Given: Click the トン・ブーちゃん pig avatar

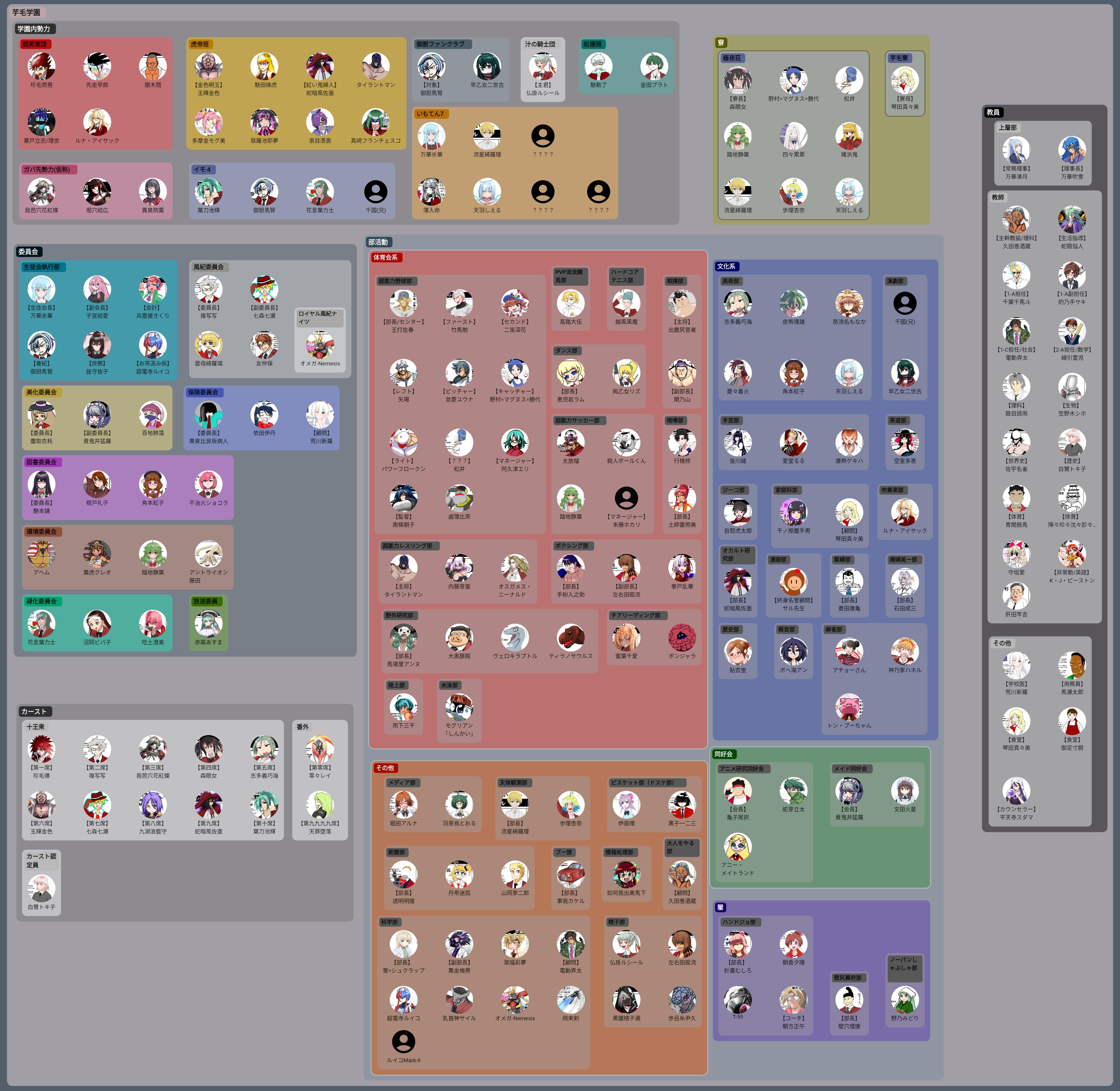Looking at the screenshot, I should [x=849, y=707].
